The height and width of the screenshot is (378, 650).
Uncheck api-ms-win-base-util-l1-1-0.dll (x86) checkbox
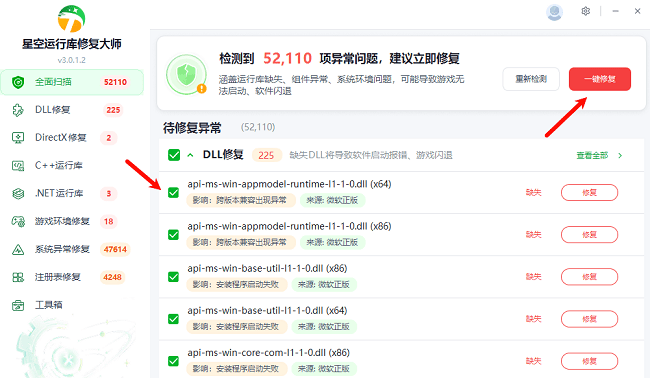coord(173,277)
